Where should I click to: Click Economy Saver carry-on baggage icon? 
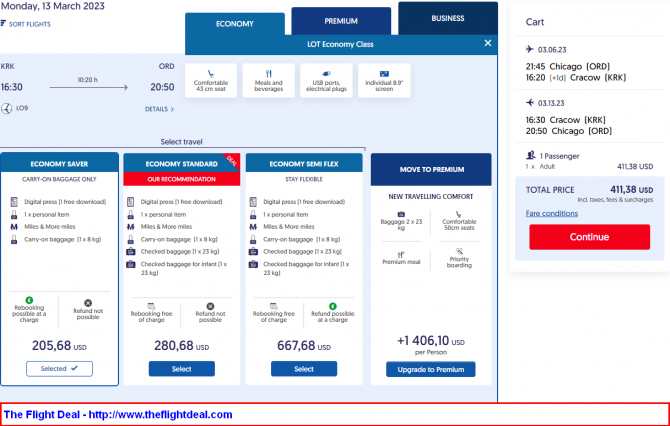tap(14, 239)
